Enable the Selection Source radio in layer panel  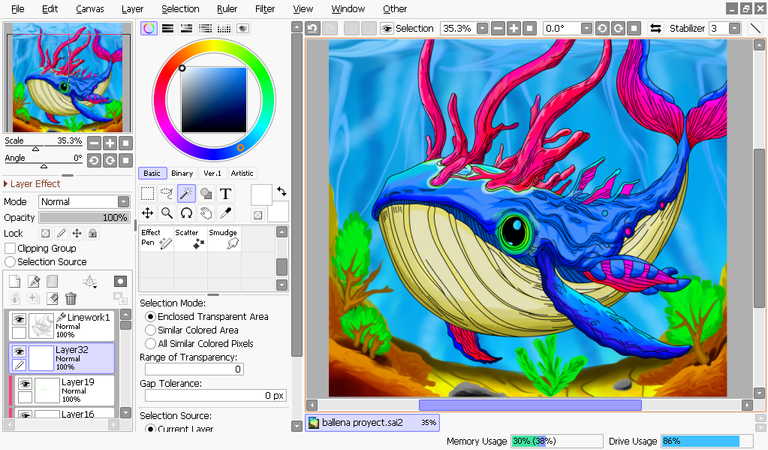point(10,262)
